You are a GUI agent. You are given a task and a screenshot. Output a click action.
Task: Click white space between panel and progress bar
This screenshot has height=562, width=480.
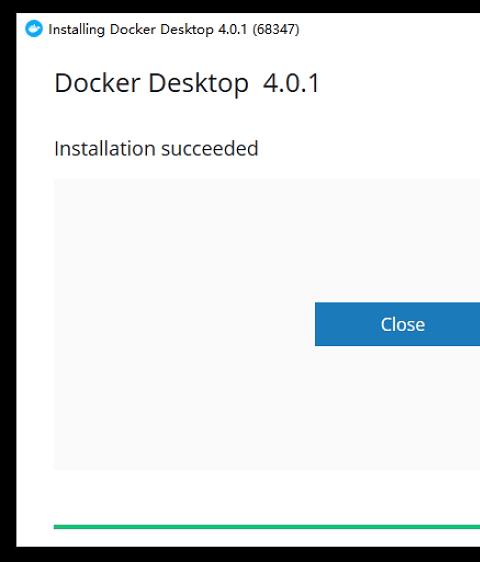(x=267, y=497)
